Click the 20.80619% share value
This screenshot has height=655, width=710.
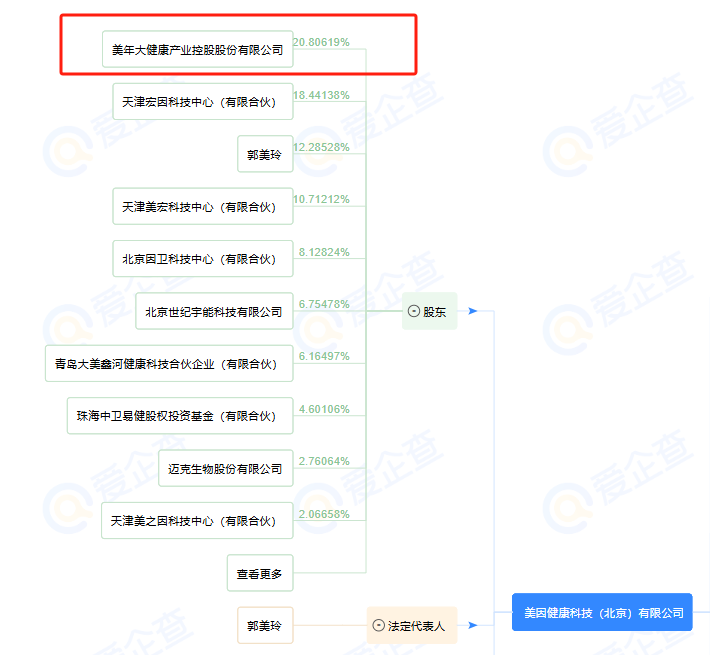coord(321,42)
